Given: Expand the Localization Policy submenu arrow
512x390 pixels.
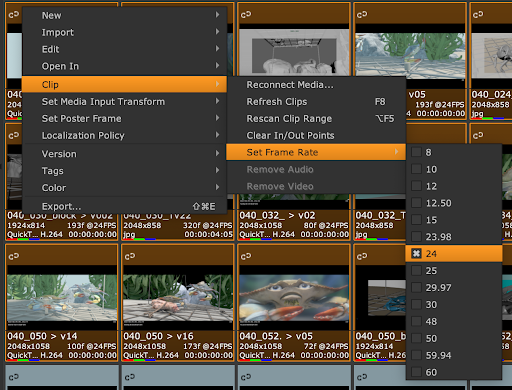Looking at the screenshot, I should coord(217,135).
